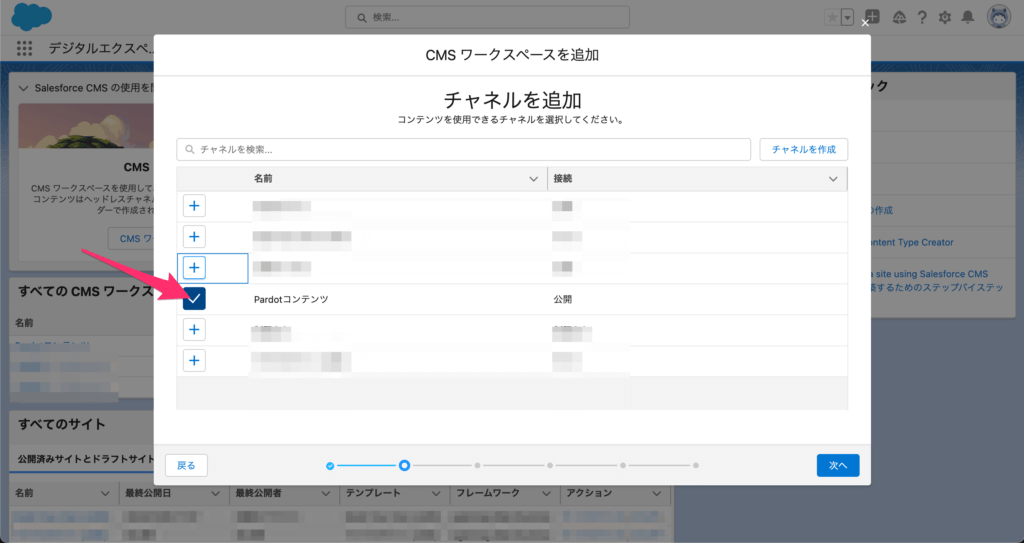This screenshot has width=1024, height=543.
Task: Expand the favorites list dropdown arrow
Action: click(x=848, y=18)
